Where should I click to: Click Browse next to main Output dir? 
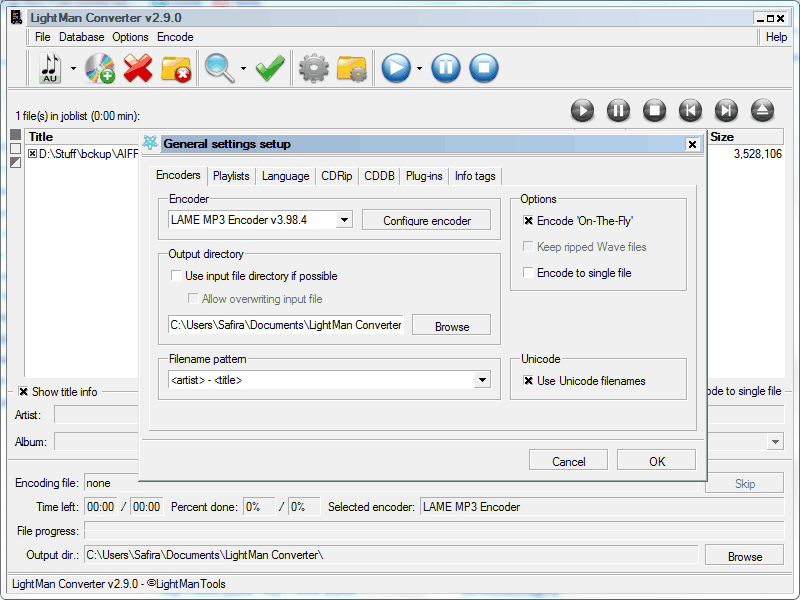(x=744, y=556)
